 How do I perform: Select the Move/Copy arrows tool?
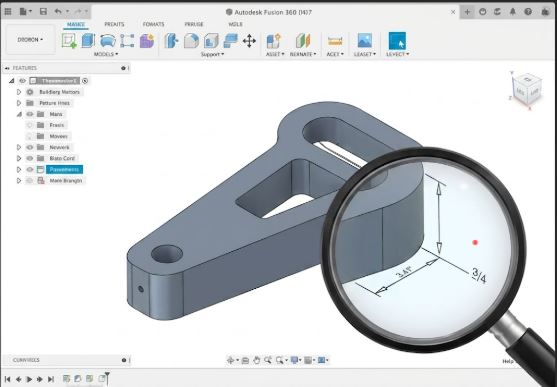point(249,41)
